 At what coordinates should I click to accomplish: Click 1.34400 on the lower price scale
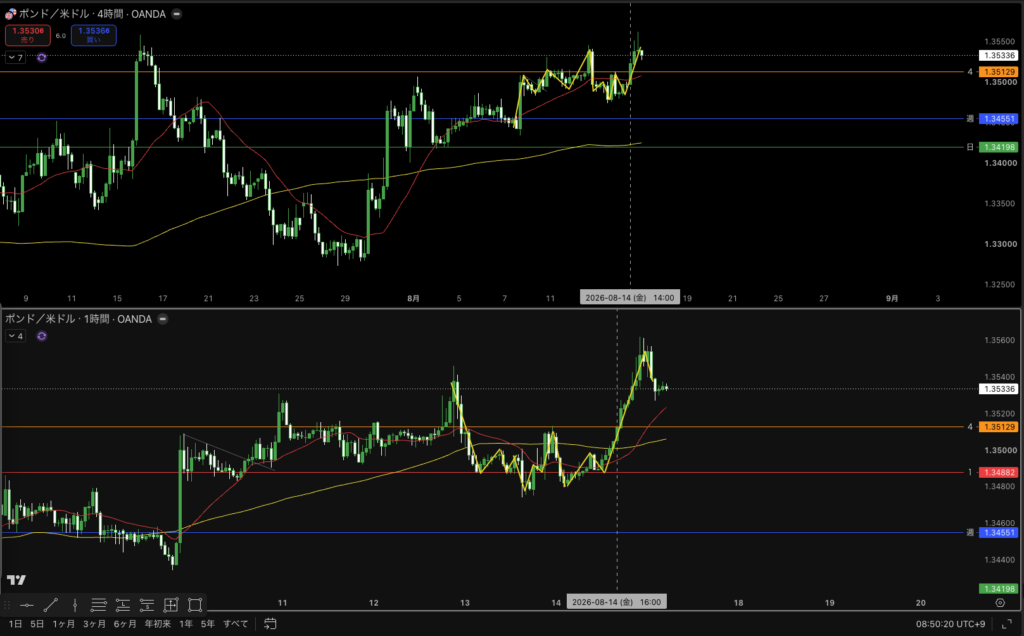(1000, 560)
